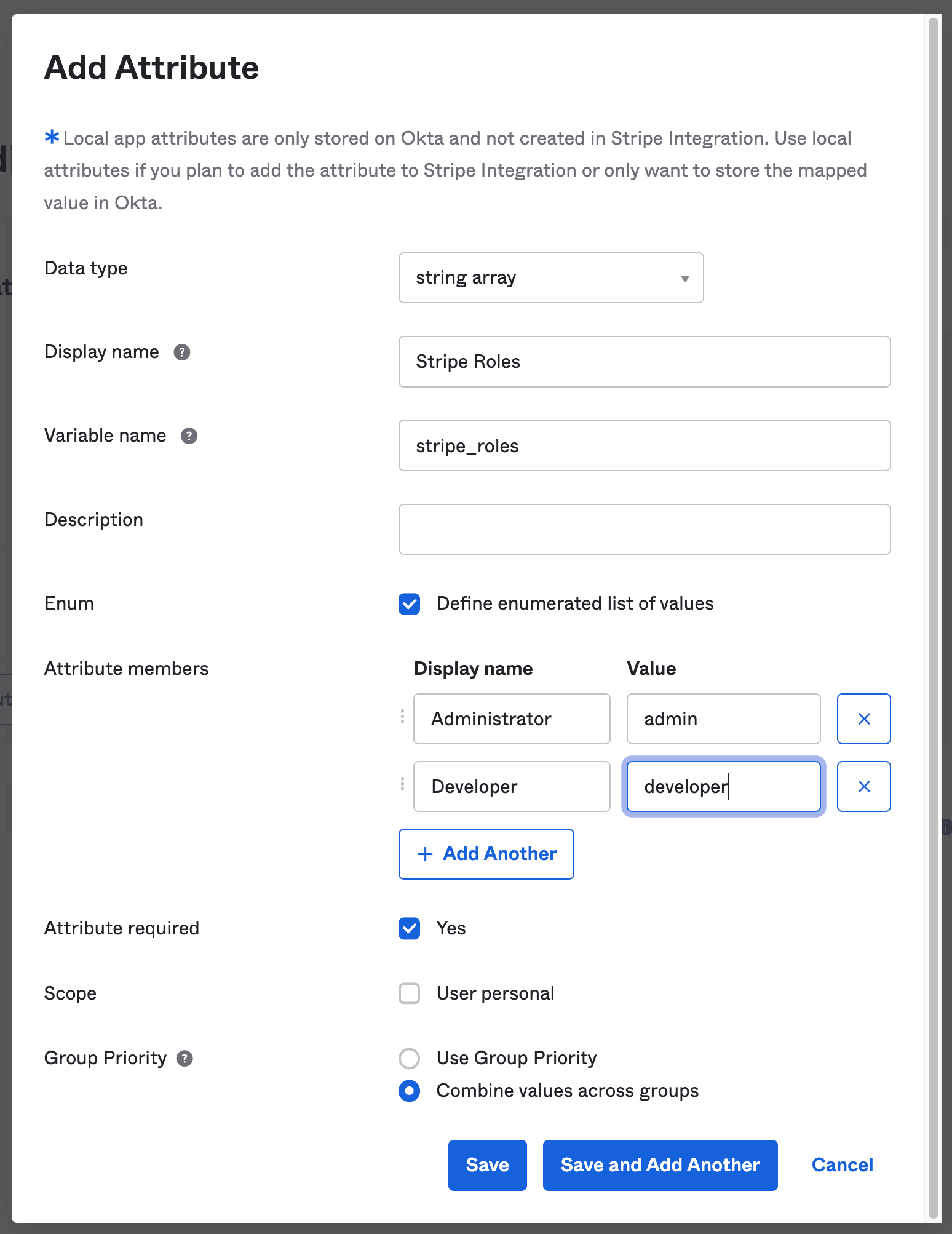The image size is (952, 1234).
Task: Click the Add Attribute heading
Action: (151, 68)
